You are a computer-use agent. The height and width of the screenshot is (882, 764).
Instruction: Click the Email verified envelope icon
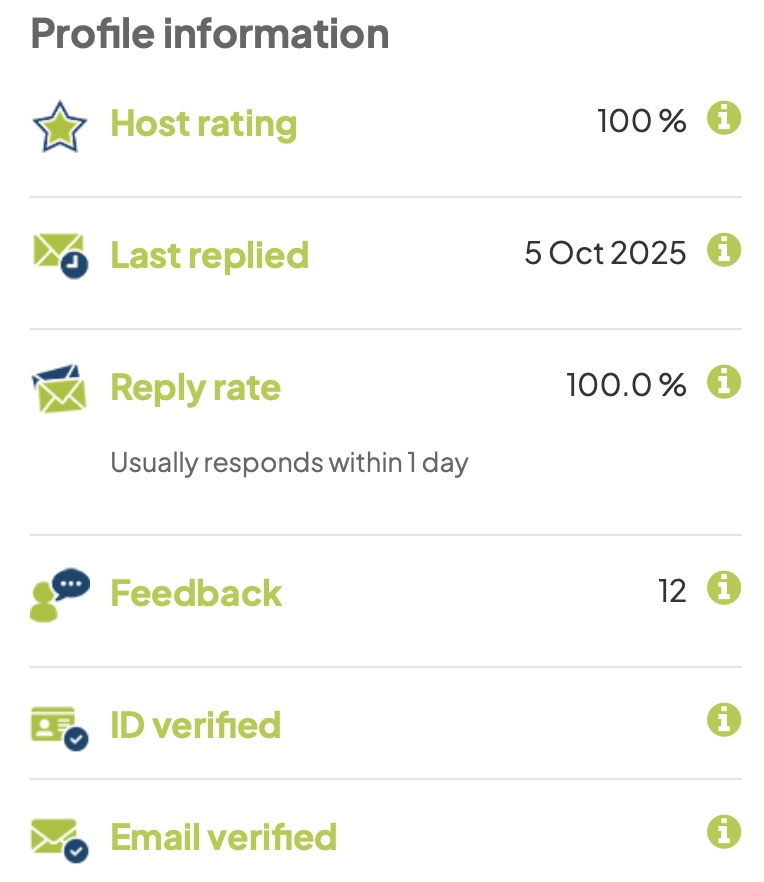point(60,839)
